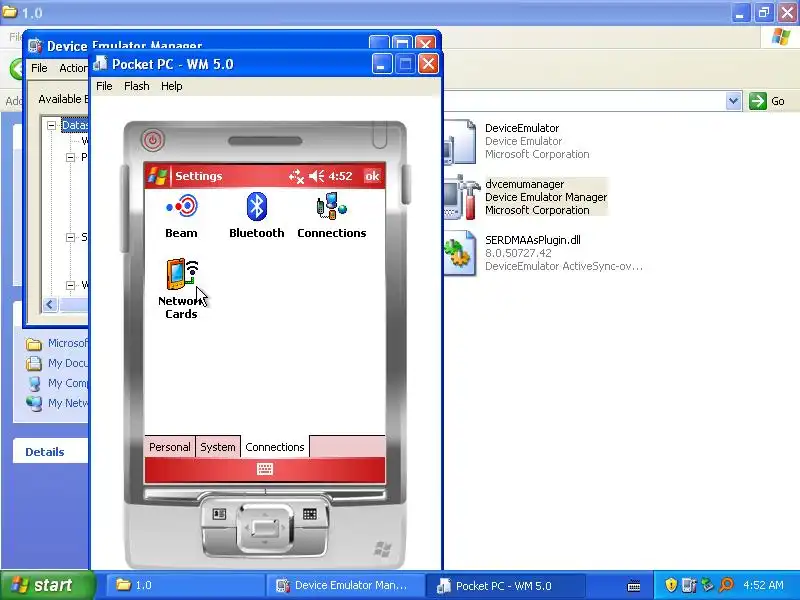Open the Bluetooth settings icon
This screenshot has height=600, width=800.
click(256, 216)
